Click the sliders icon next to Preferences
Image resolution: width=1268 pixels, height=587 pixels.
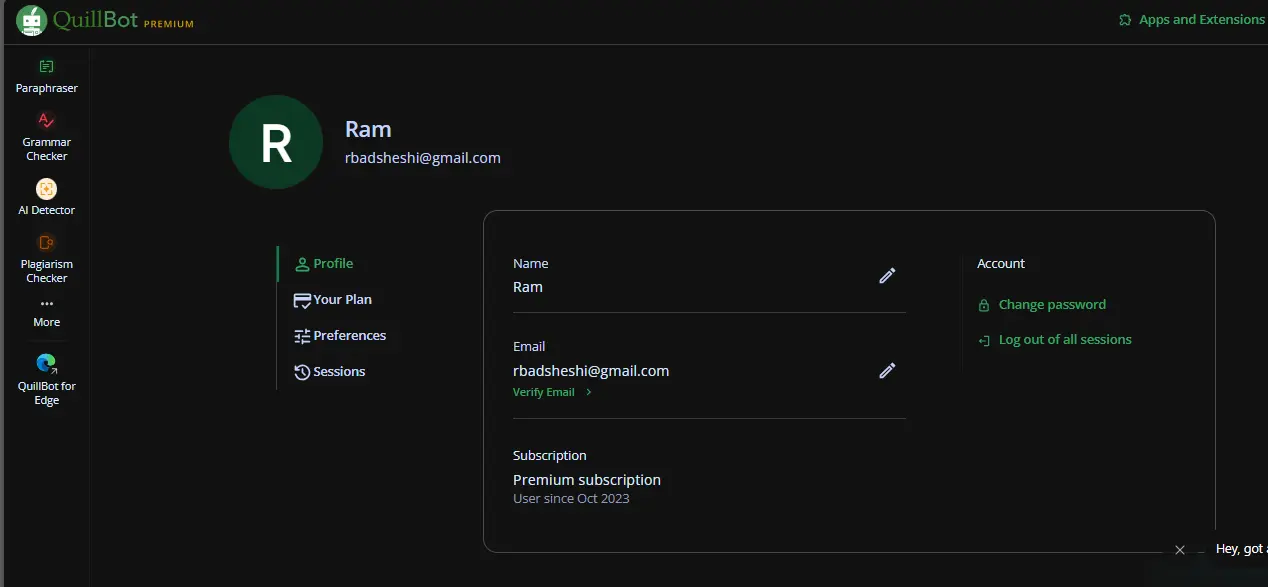coord(302,336)
